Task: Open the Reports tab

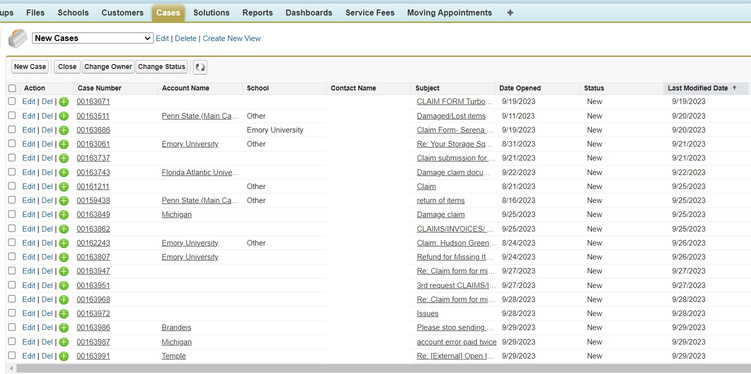Action: (x=257, y=13)
